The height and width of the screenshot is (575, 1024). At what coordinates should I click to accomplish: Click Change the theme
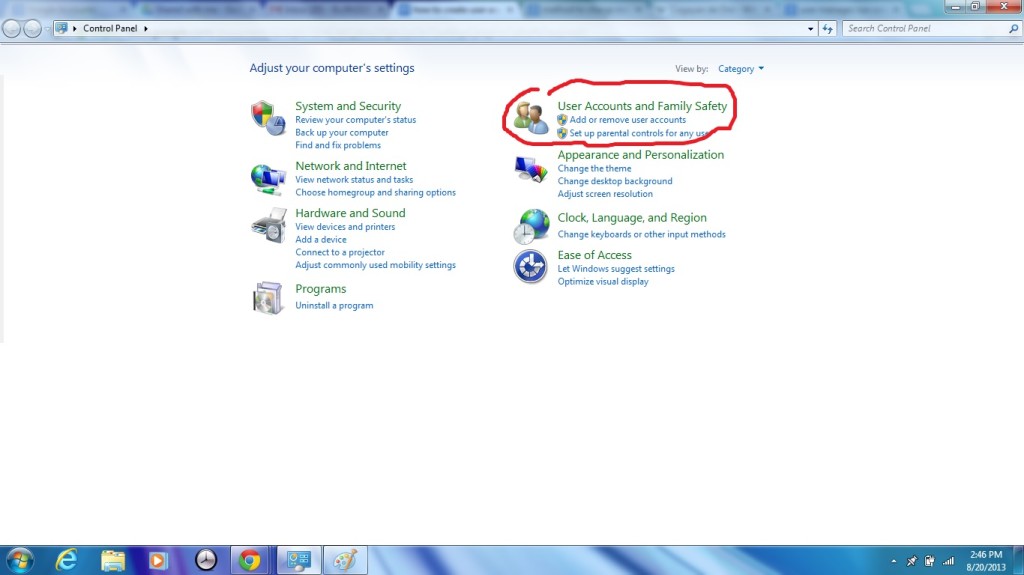[594, 169]
